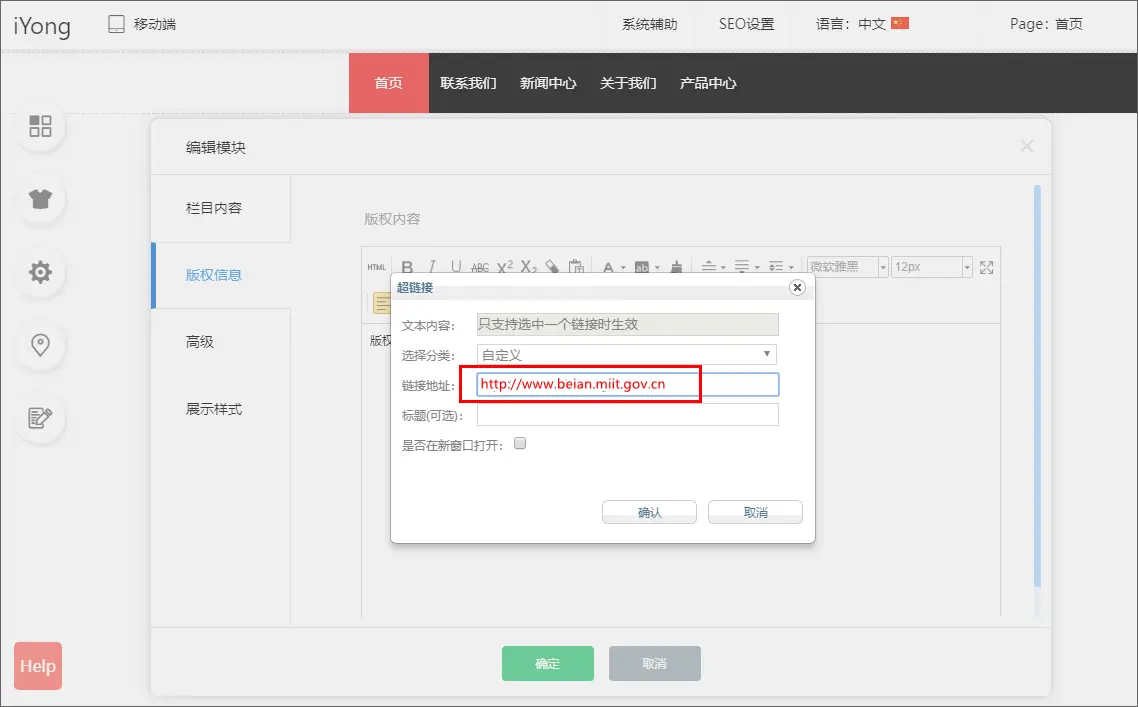
Task: Open the 联系我们 navigation menu item
Action: pyautogui.click(x=468, y=83)
